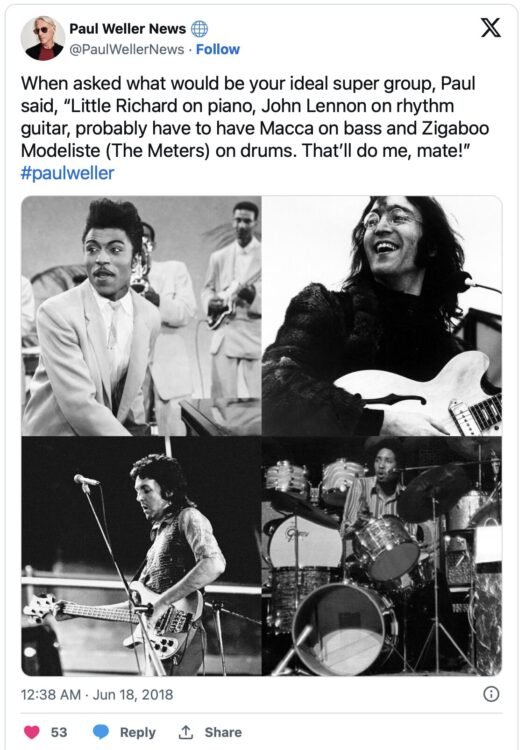
Task: Click the Paul Weller News display name
Action: tap(128, 29)
